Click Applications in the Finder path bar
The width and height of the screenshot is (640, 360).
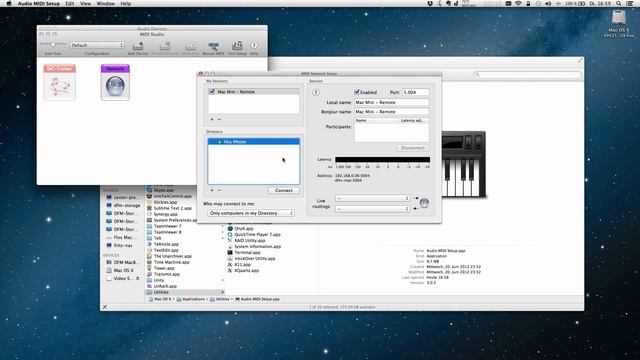[x=191, y=299]
